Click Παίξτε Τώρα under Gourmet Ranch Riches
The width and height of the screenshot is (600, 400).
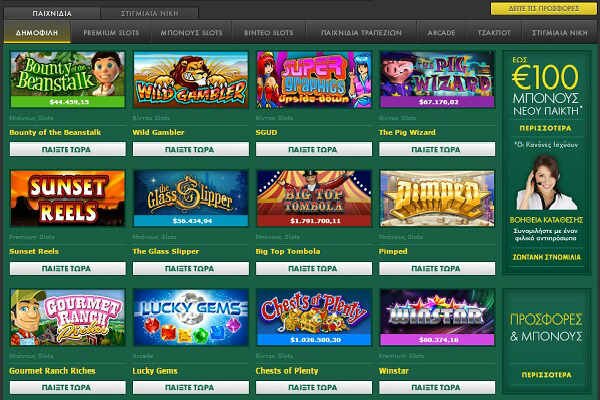tap(67, 387)
